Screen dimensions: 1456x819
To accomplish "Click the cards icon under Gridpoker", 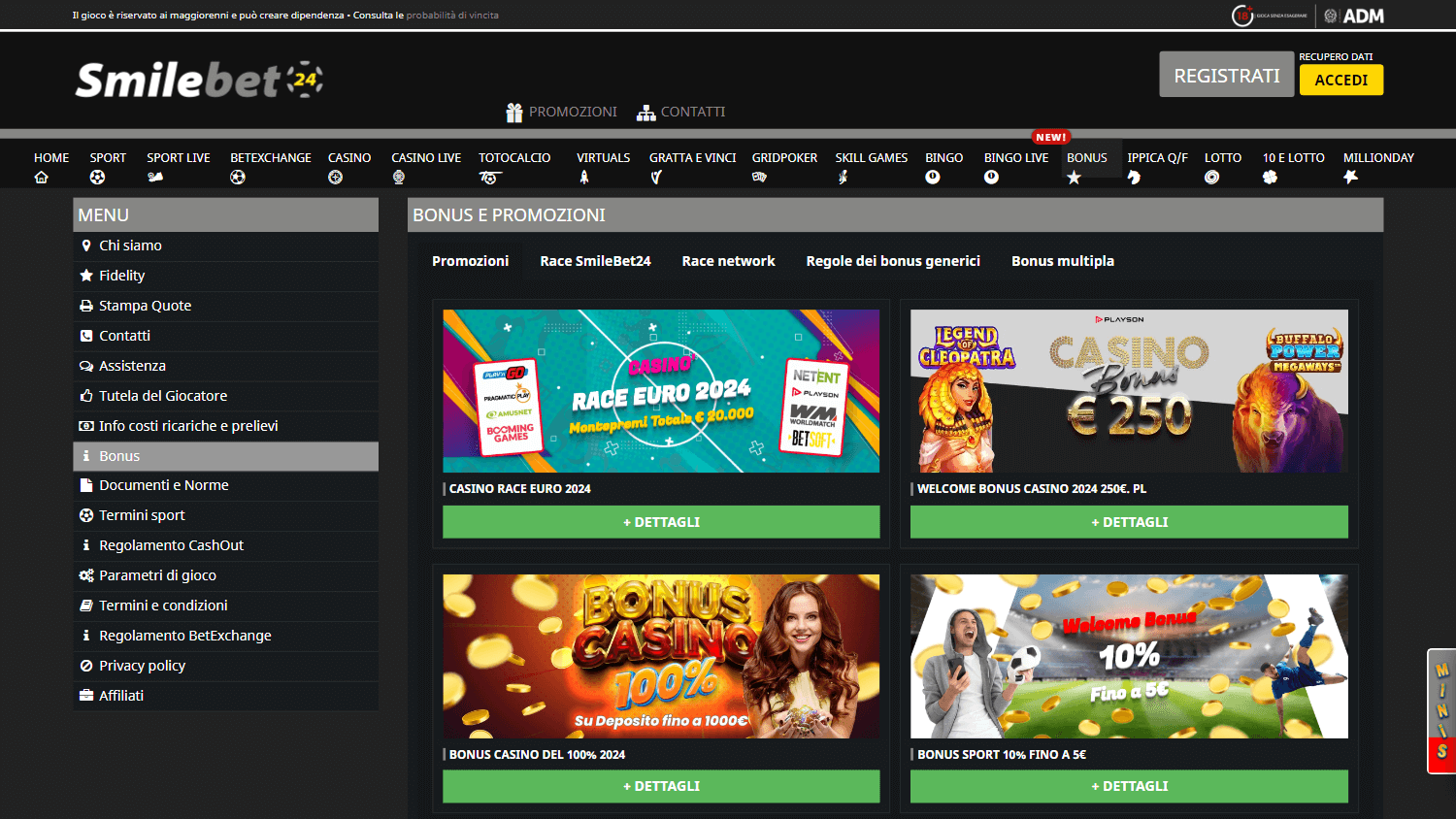I will click(759, 178).
